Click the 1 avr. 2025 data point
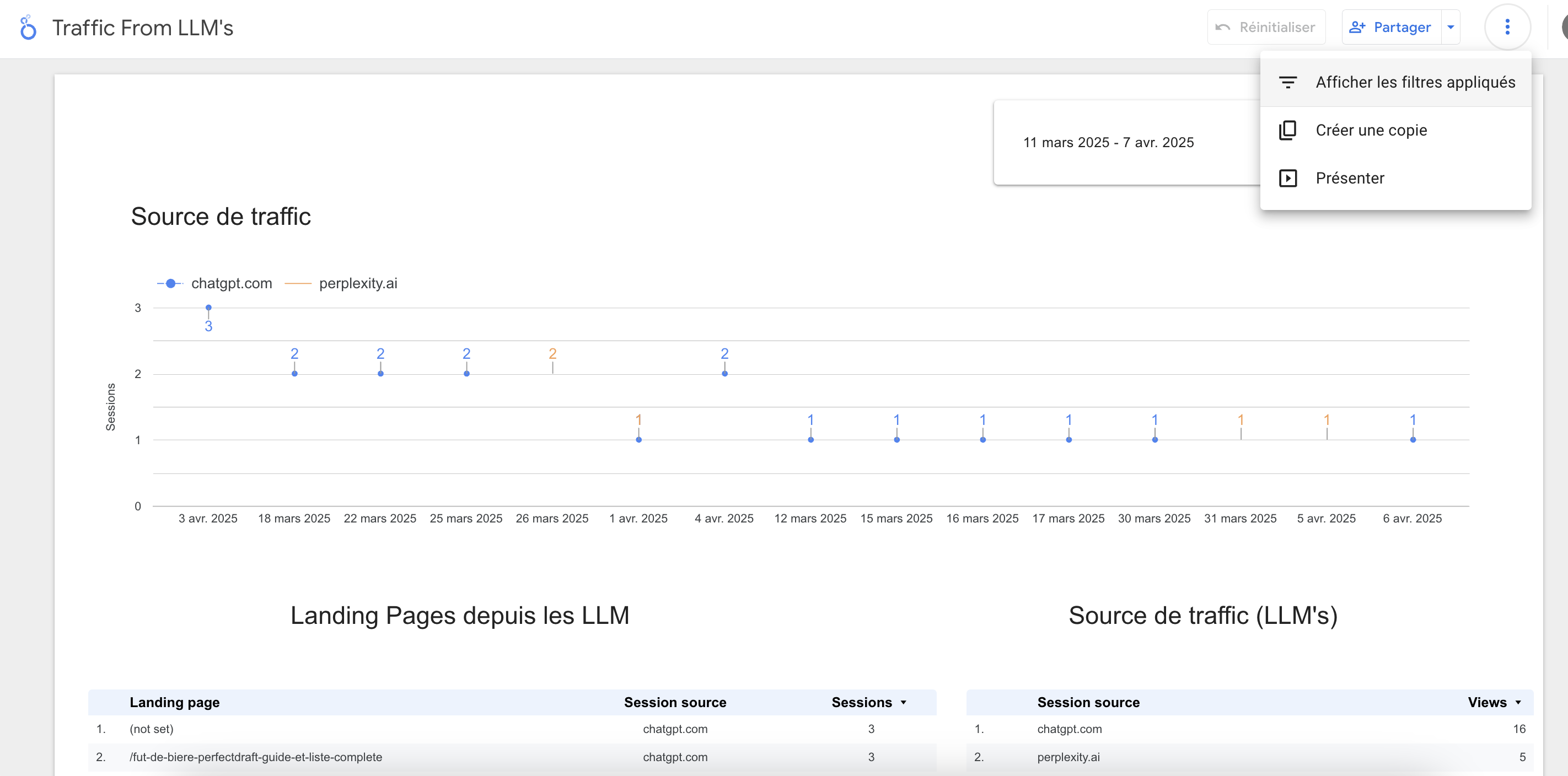 [638, 440]
